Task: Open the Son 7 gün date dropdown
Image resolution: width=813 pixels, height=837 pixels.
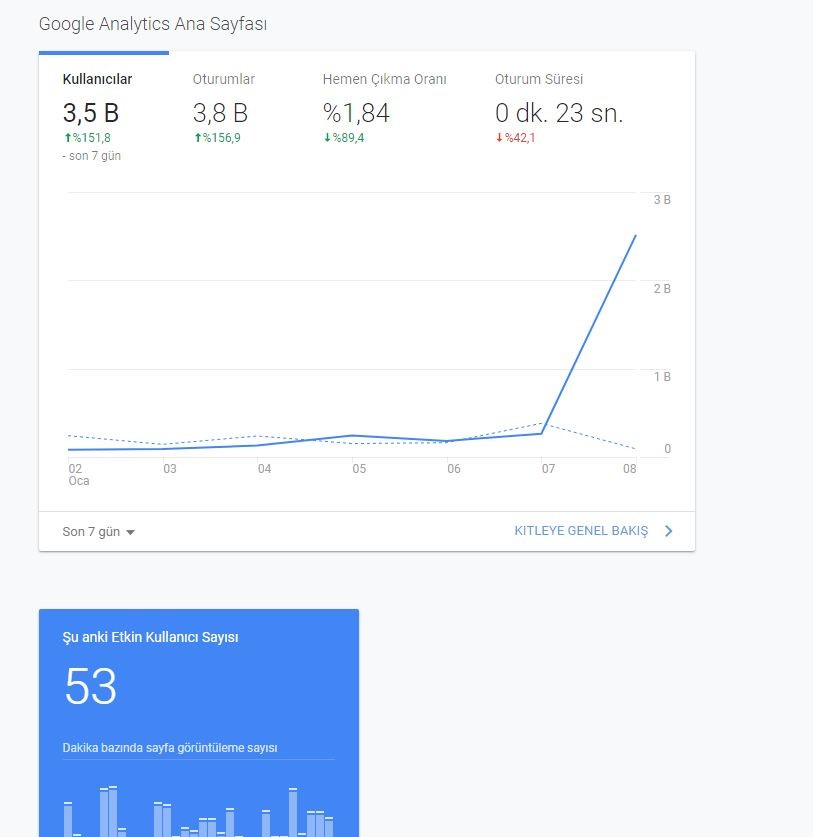Action: (98, 532)
